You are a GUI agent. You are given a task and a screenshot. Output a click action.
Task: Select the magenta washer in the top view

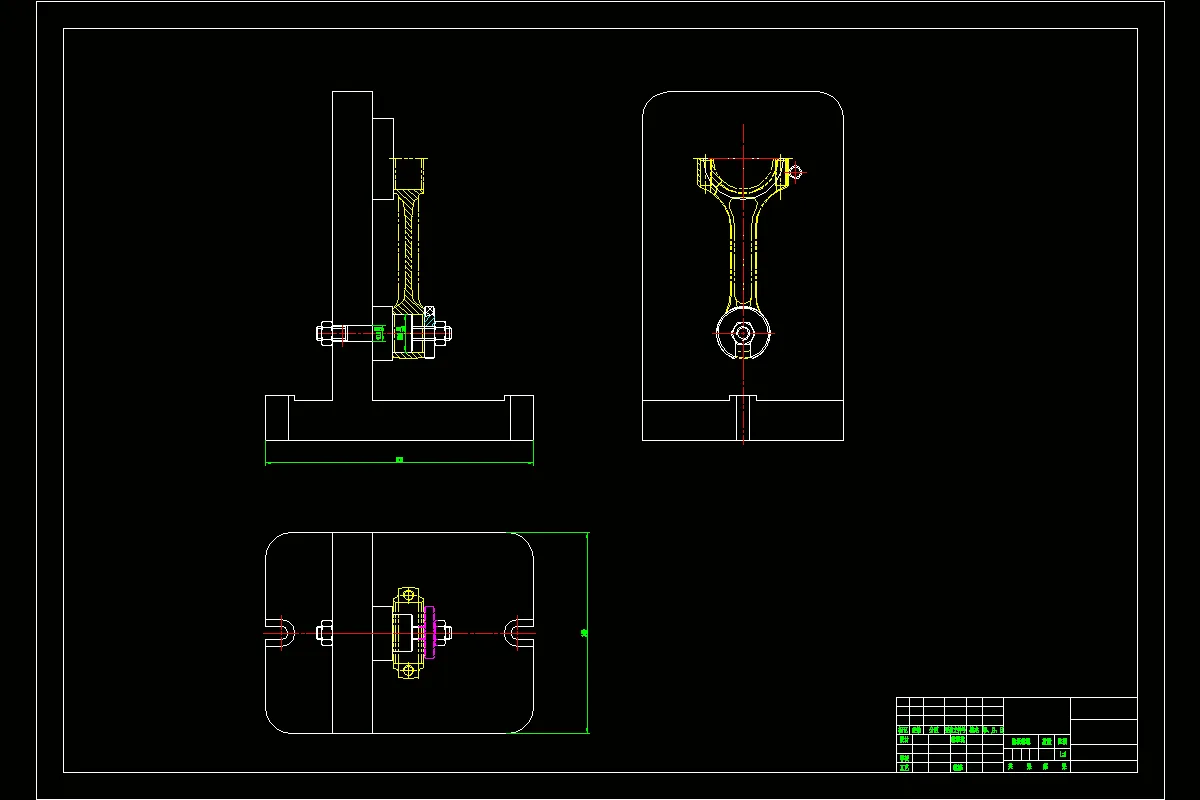tap(431, 632)
